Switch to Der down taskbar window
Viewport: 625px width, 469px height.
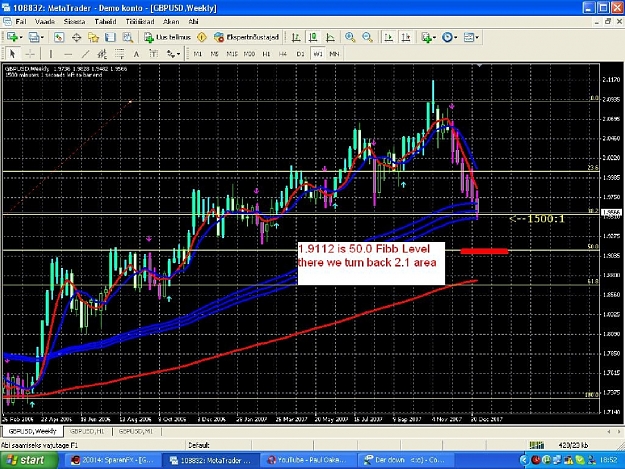pos(404,460)
